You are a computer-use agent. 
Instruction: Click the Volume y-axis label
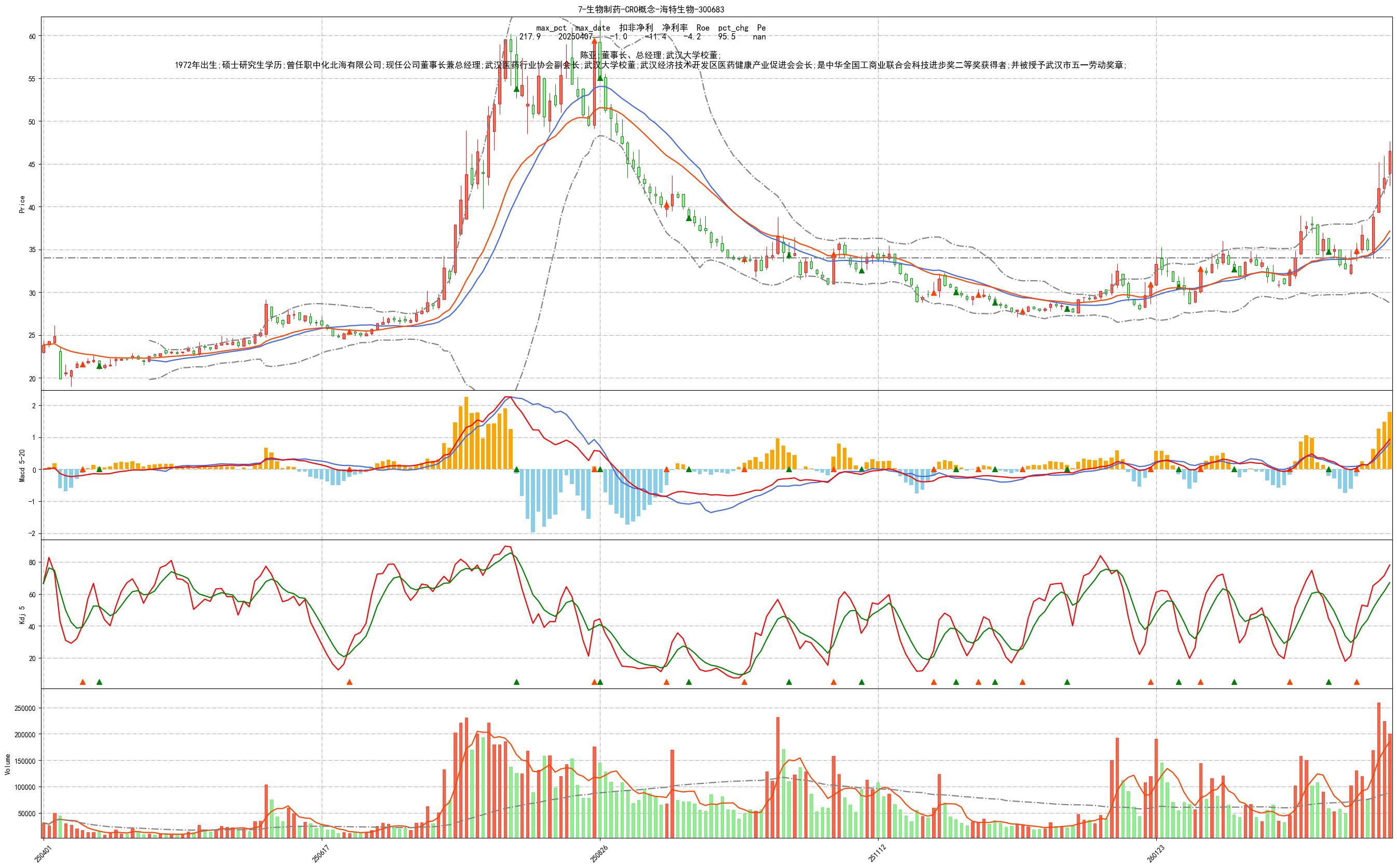click(x=8, y=764)
